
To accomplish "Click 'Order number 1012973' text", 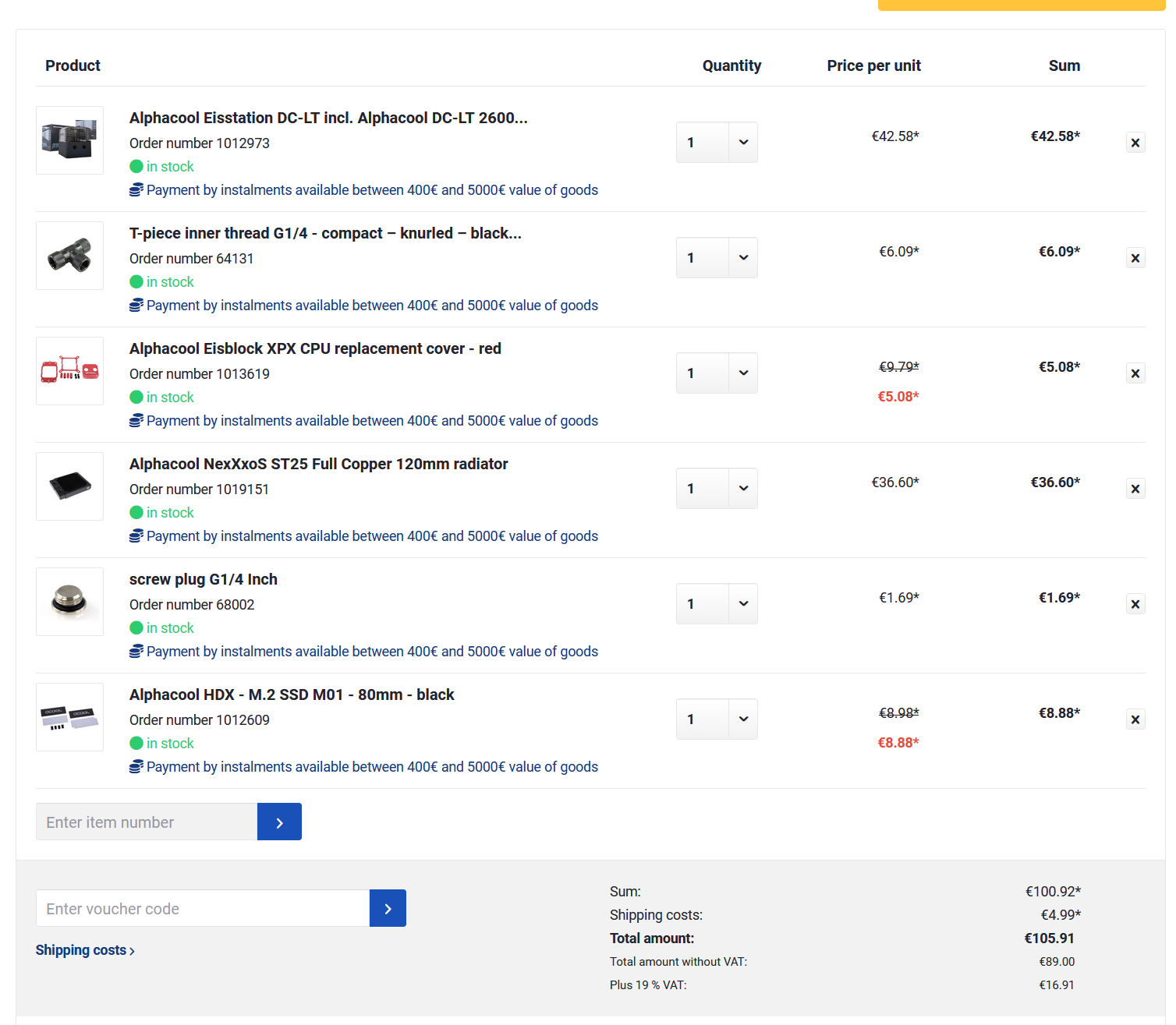I will tap(200, 143).
